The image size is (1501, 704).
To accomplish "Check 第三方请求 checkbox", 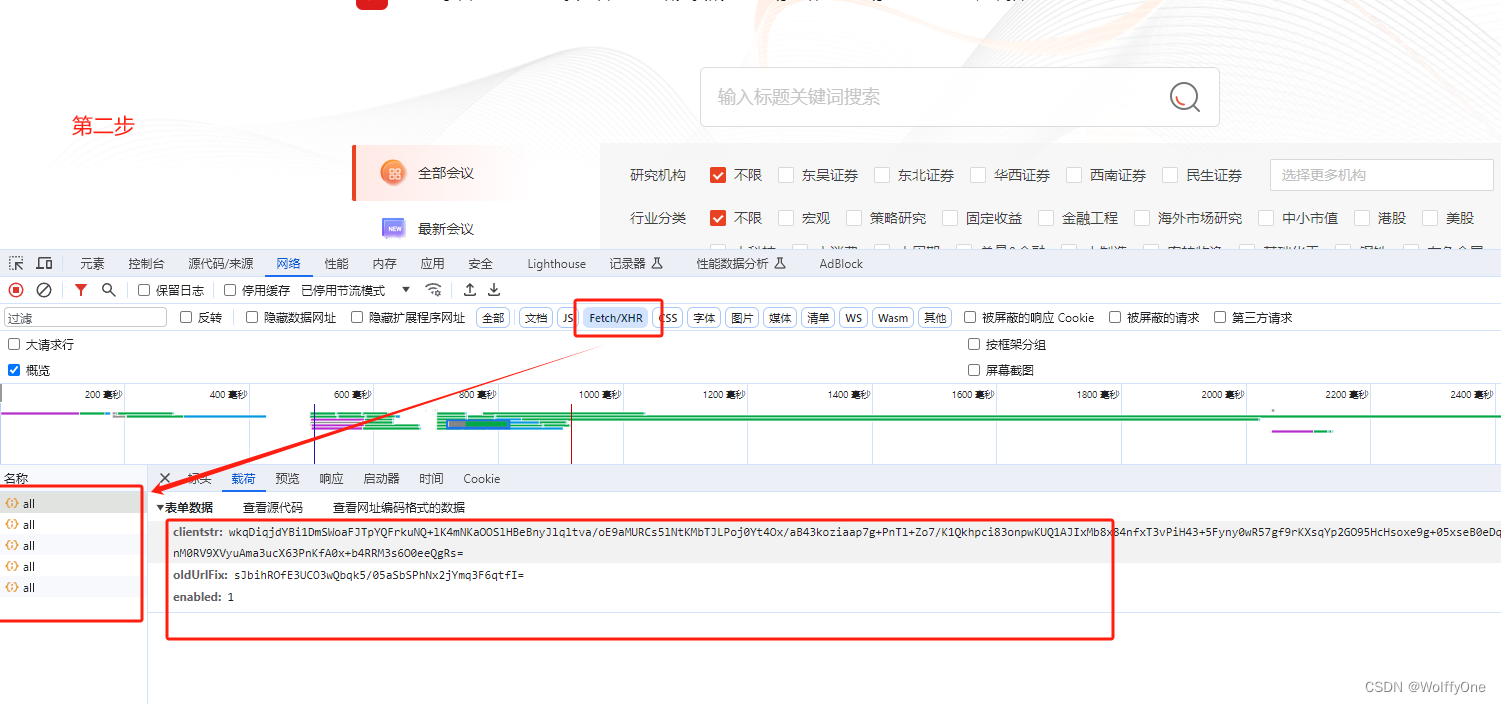I will pyautogui.click(x=1220, y=317).
